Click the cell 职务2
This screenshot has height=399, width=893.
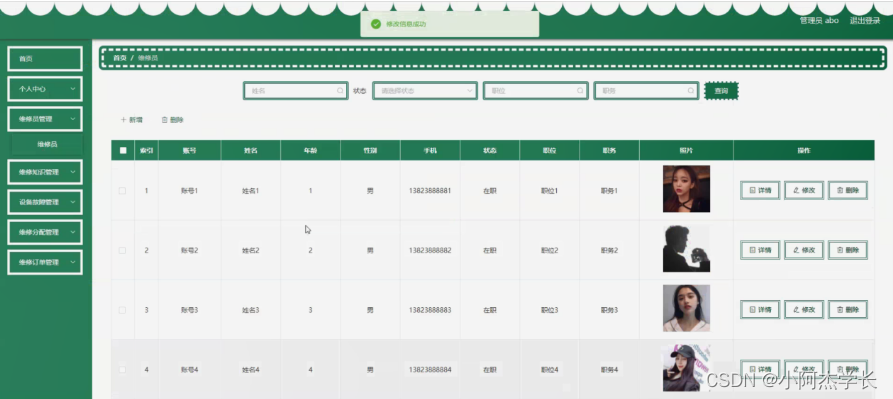click(x=609, y=250)
